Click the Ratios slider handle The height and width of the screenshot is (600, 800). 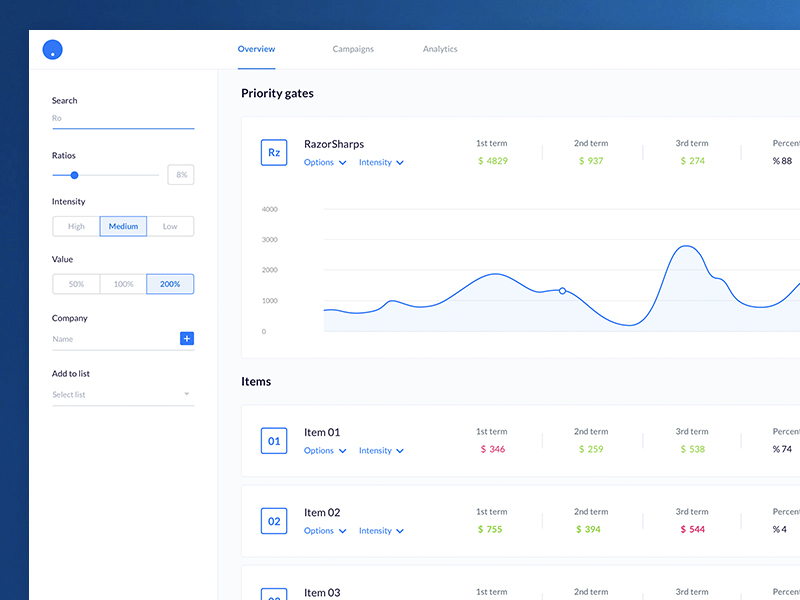coord(74,175)
